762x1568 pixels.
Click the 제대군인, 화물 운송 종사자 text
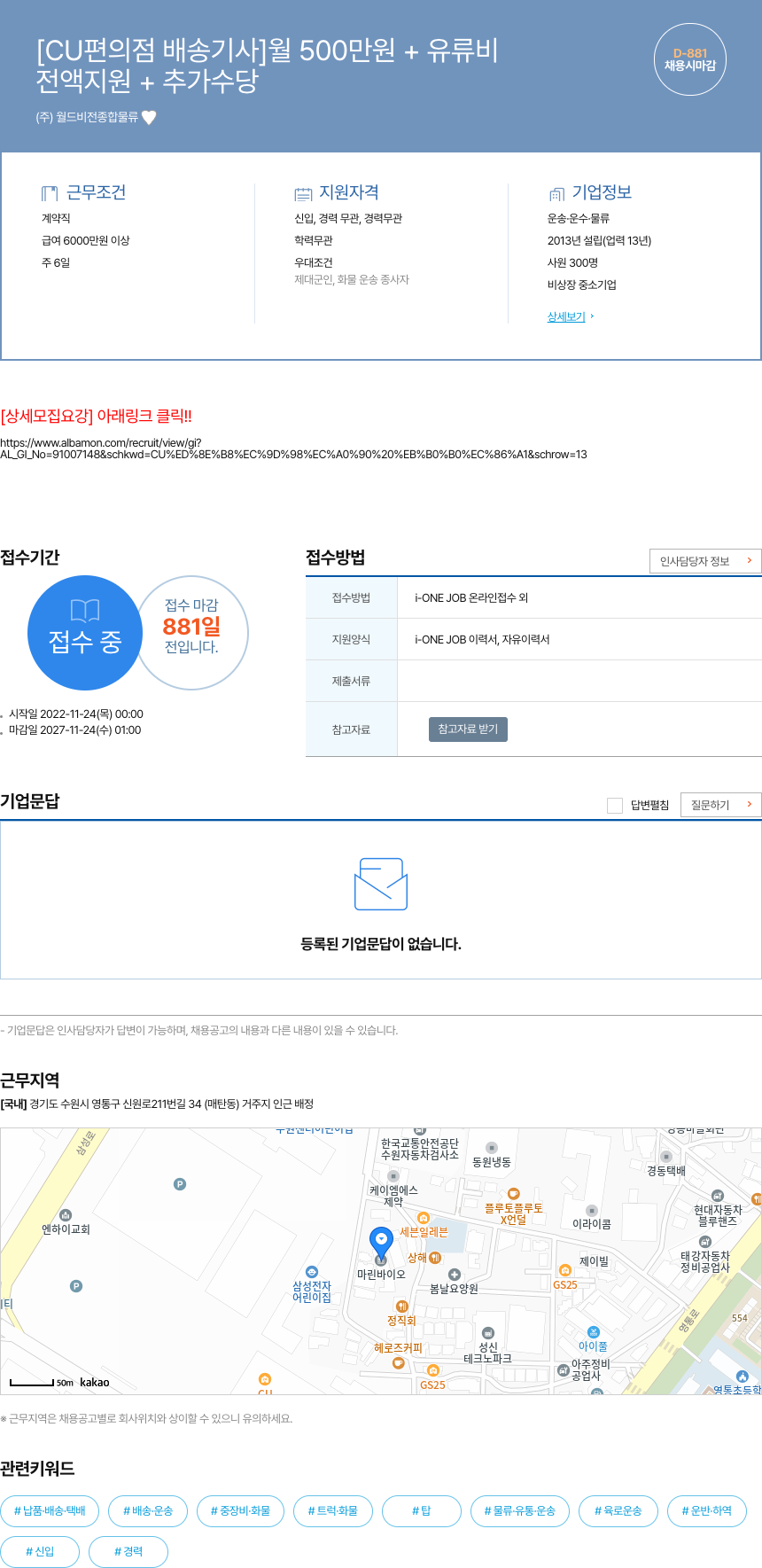point(352,279)
